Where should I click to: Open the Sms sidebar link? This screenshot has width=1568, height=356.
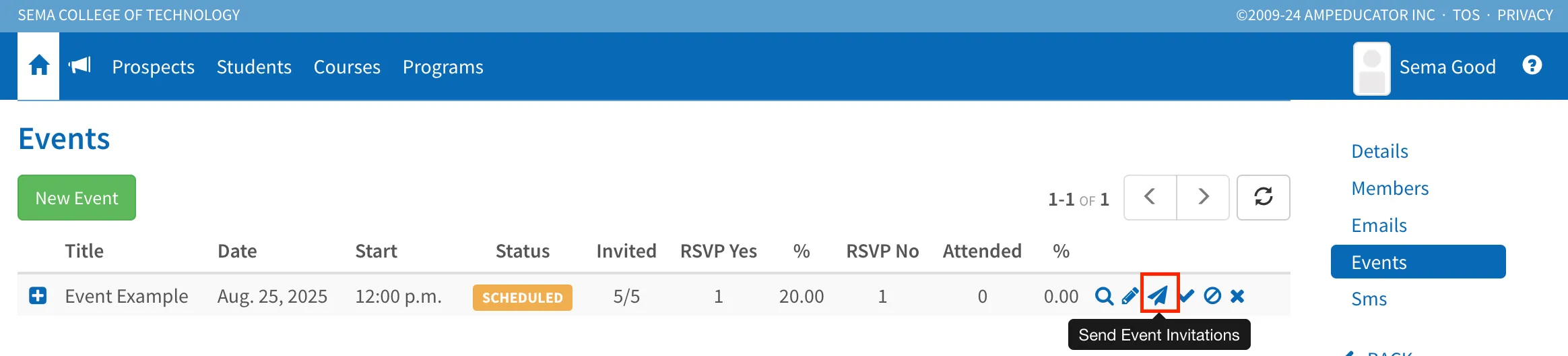(x=1369, y=299)
